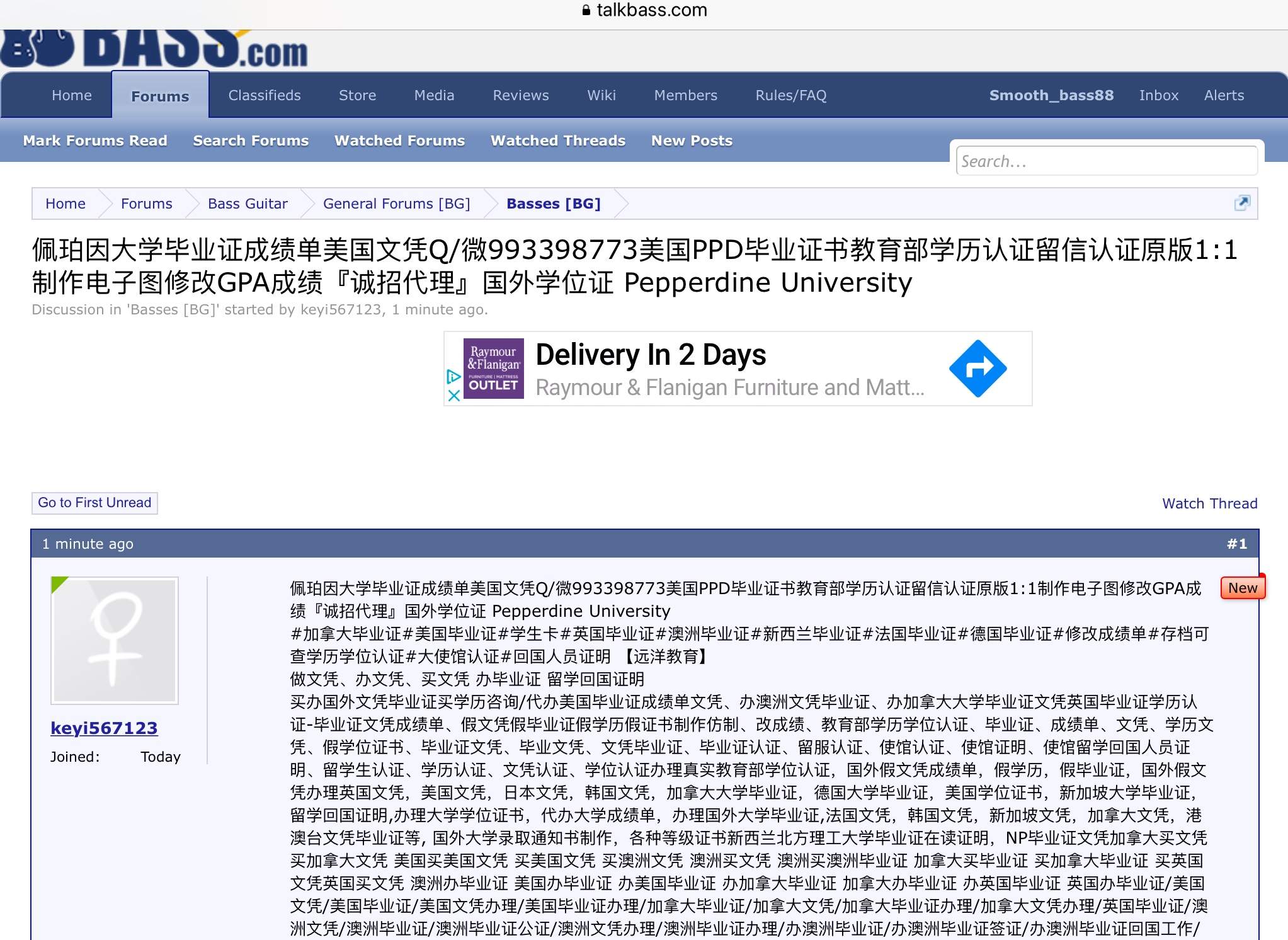Click the breadcrumb popup icon at right
Screen dimensions: 1288x940
[1241, 203]
